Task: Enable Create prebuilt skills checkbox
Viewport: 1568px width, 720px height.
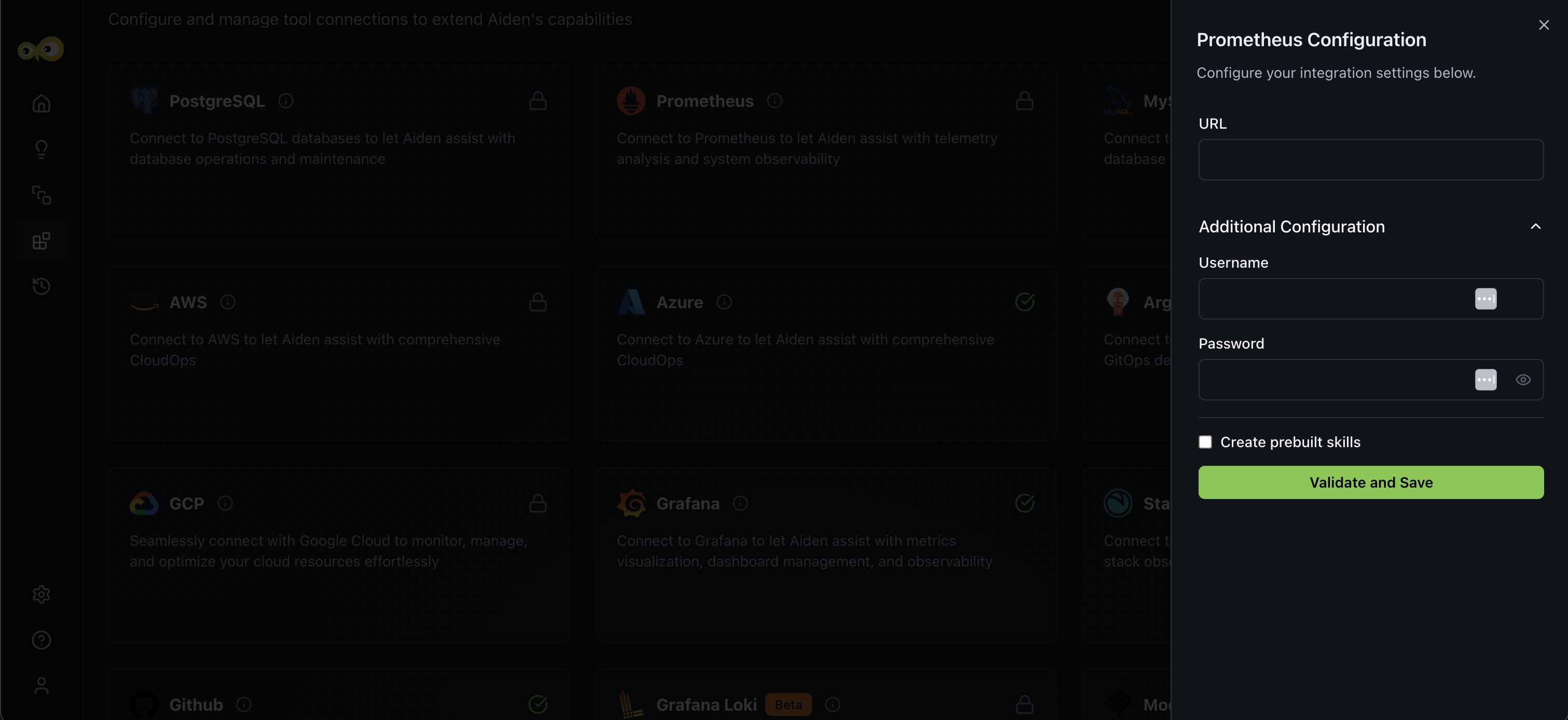Action: (x=1205, y=442)
